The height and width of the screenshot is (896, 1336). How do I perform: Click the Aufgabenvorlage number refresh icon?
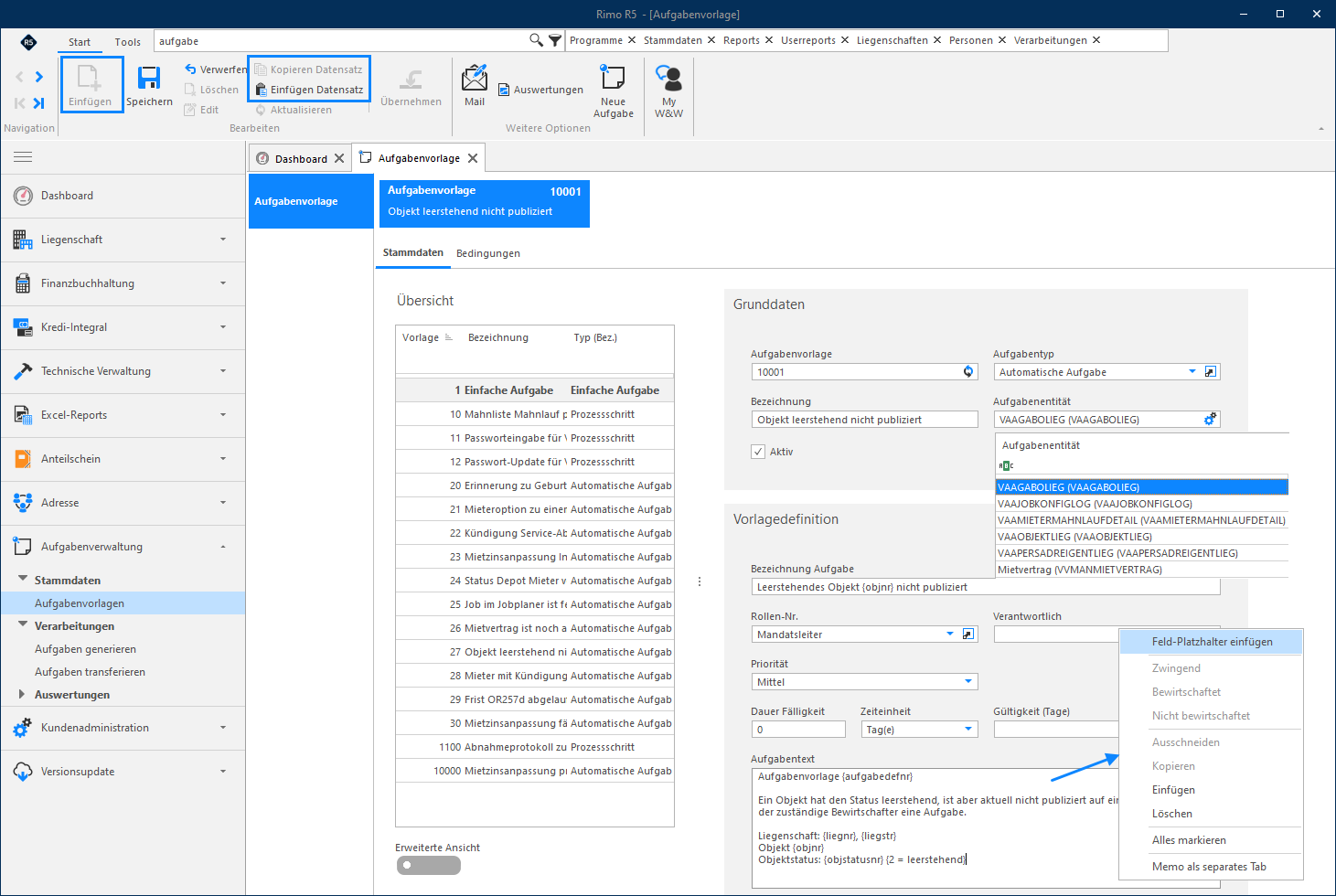pos(968,371)
